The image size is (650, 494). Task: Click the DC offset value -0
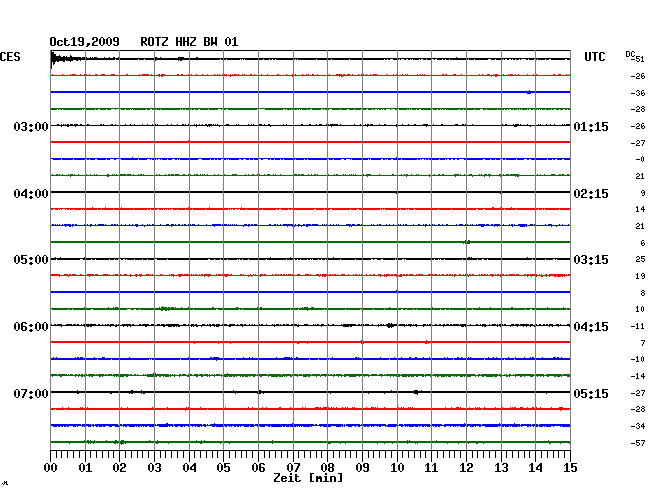640,159
